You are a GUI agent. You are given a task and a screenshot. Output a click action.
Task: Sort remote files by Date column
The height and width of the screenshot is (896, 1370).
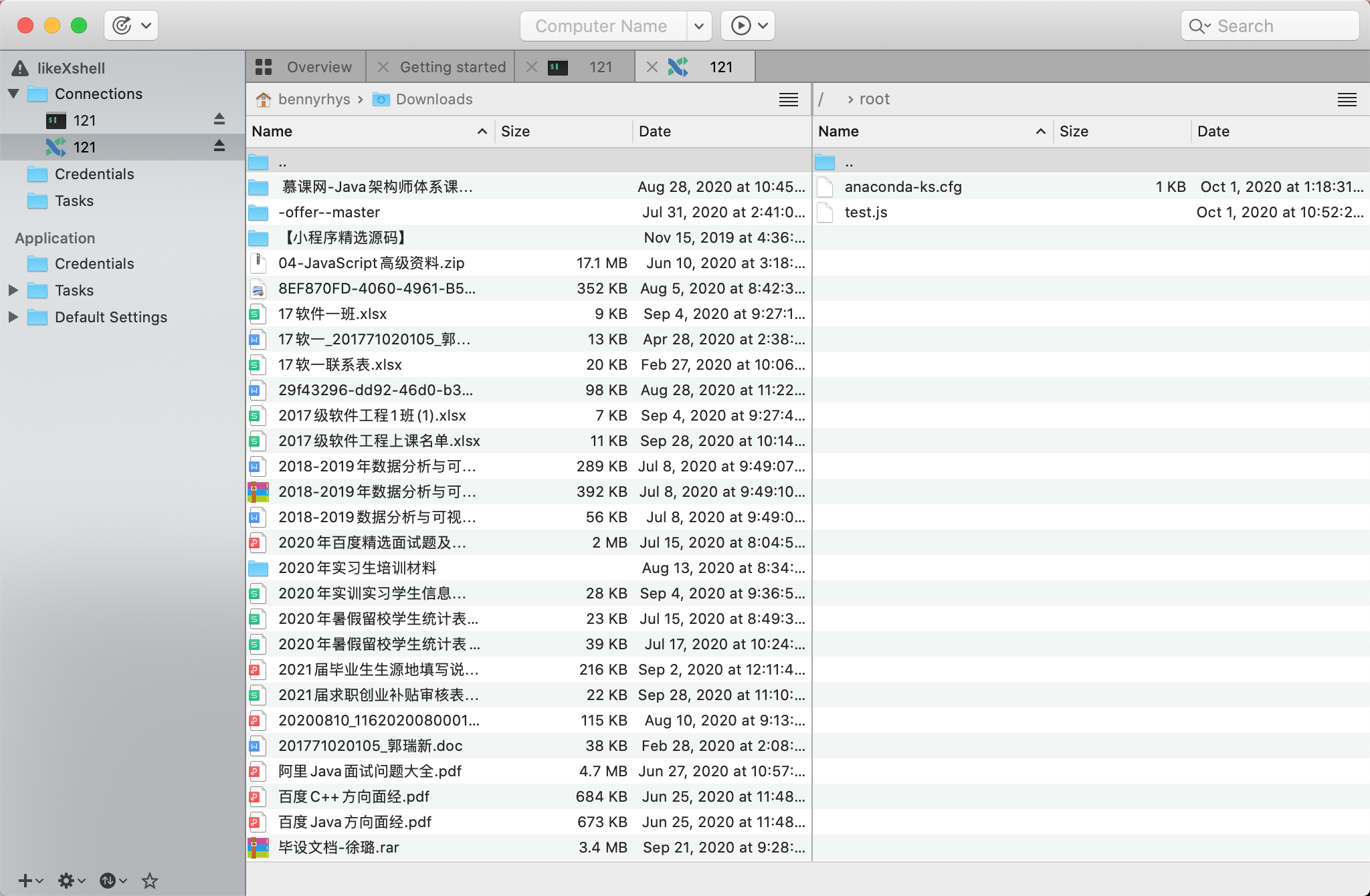pyautogui.click(x=1280, y=131)
